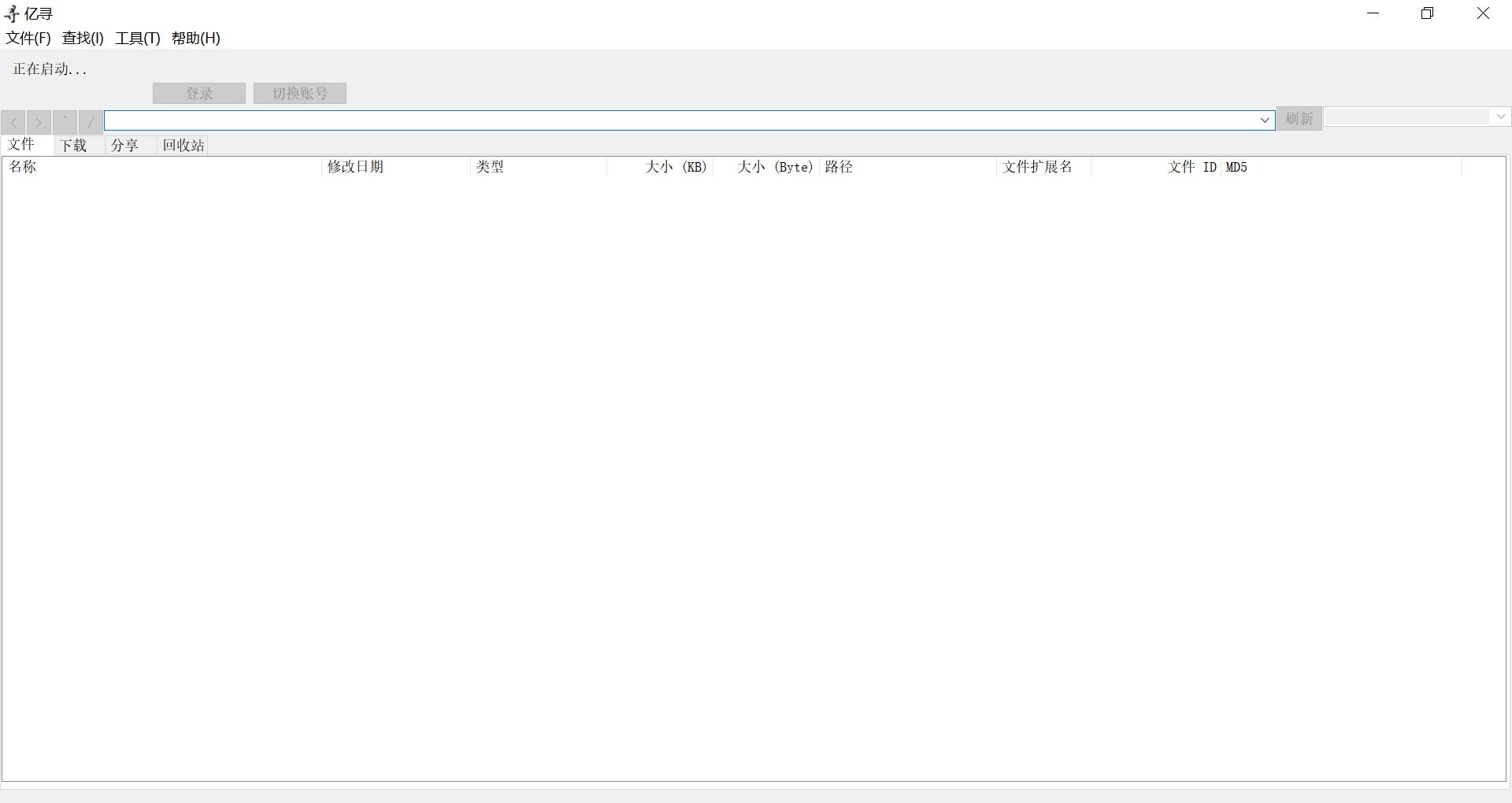Jump to root with the slash button

[x=91, y=122]
